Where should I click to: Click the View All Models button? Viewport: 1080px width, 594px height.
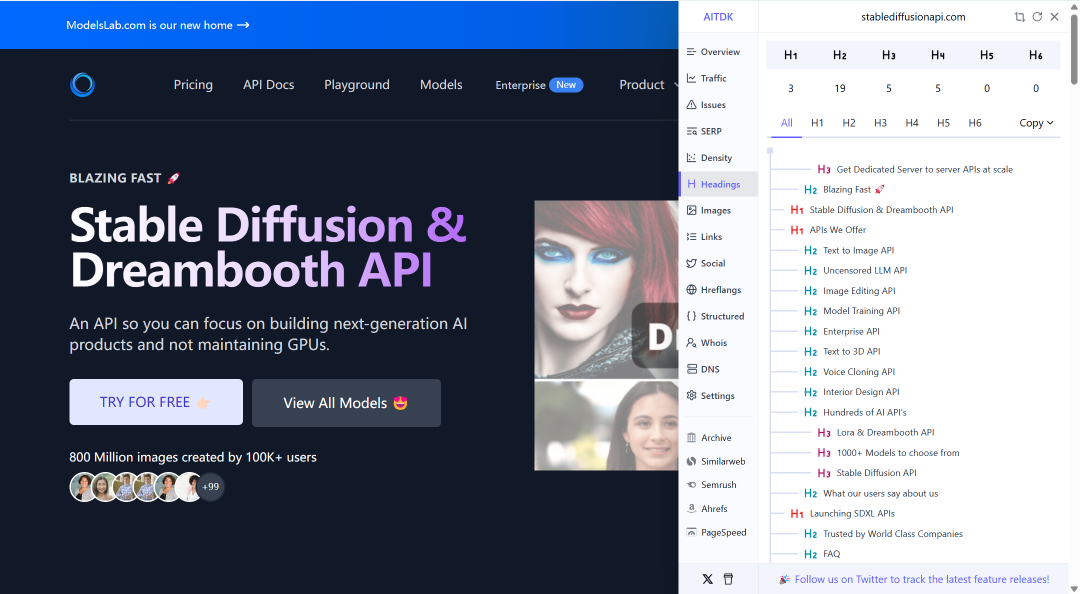coord(346,402)
